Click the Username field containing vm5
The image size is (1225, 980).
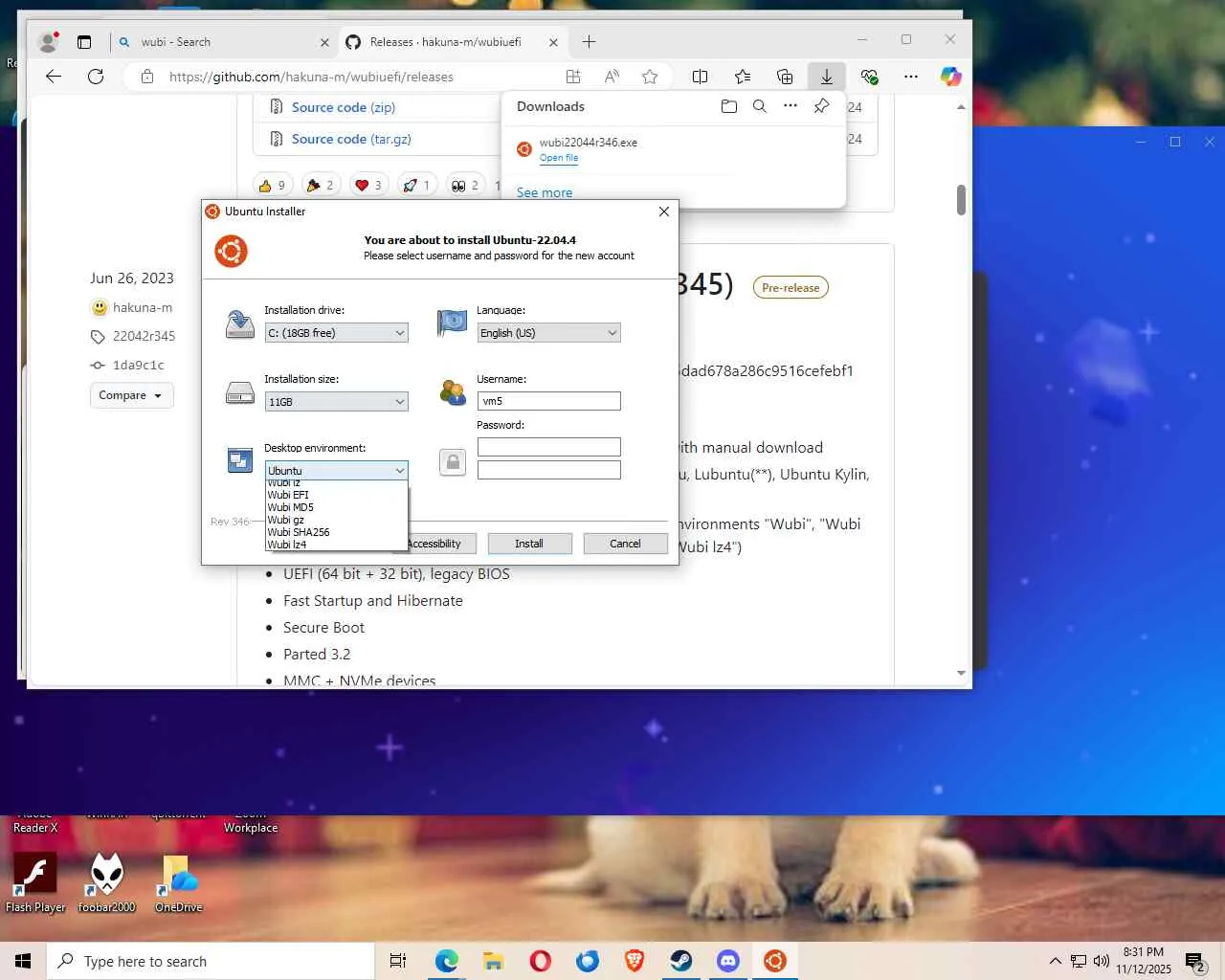(548, 401)
